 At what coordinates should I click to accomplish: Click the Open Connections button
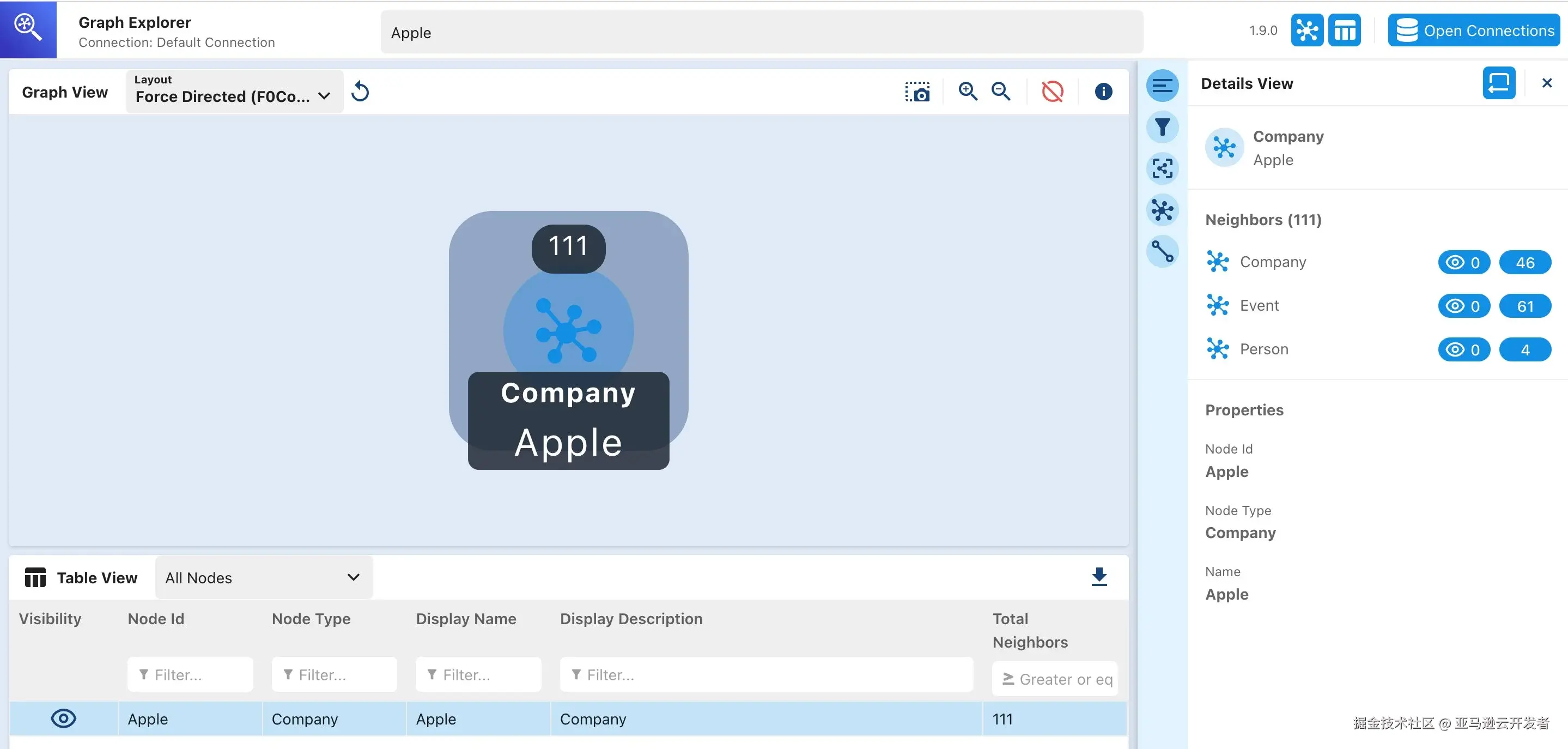[1474, 31]
